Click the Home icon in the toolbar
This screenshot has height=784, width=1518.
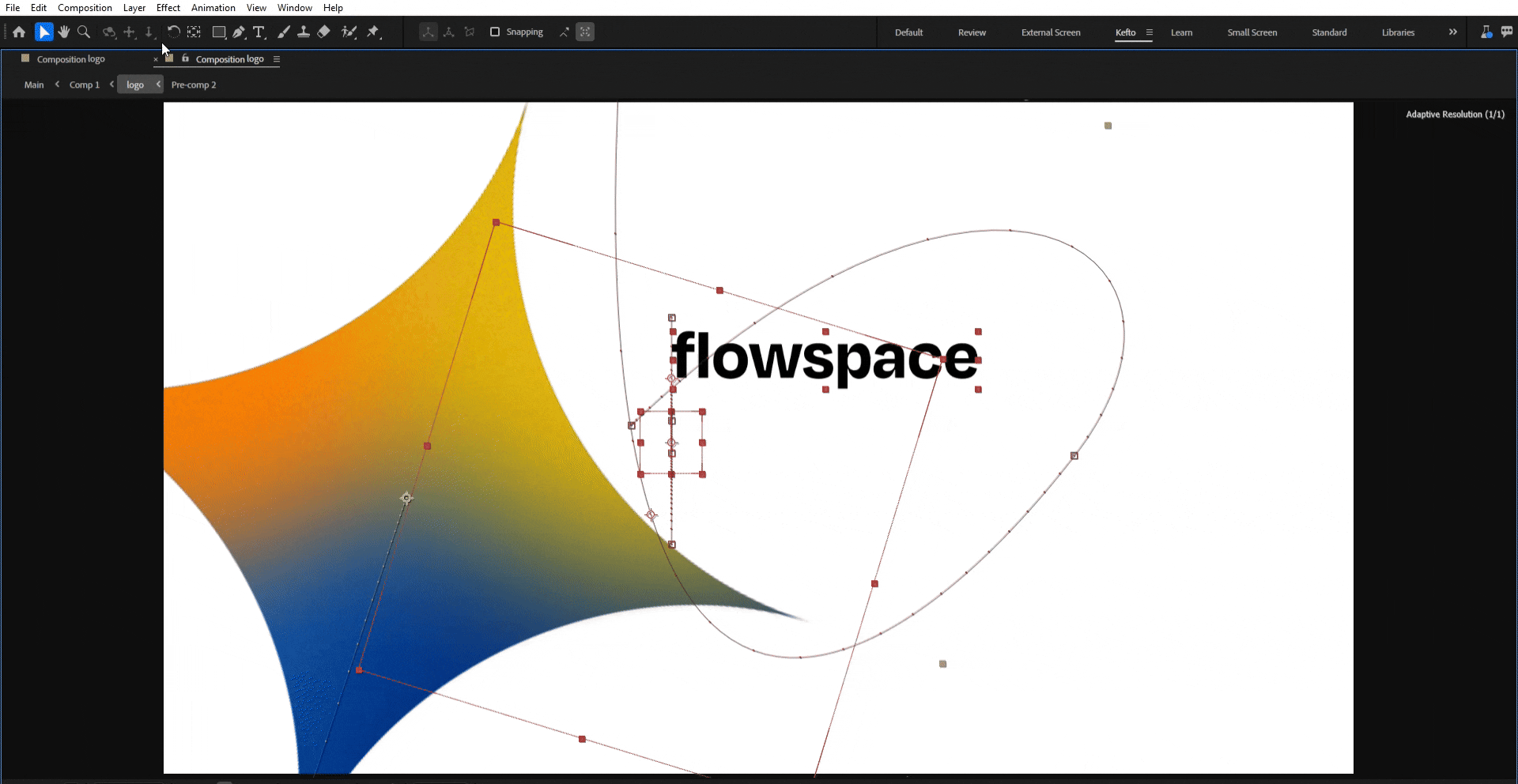click(x=19, y=32)
